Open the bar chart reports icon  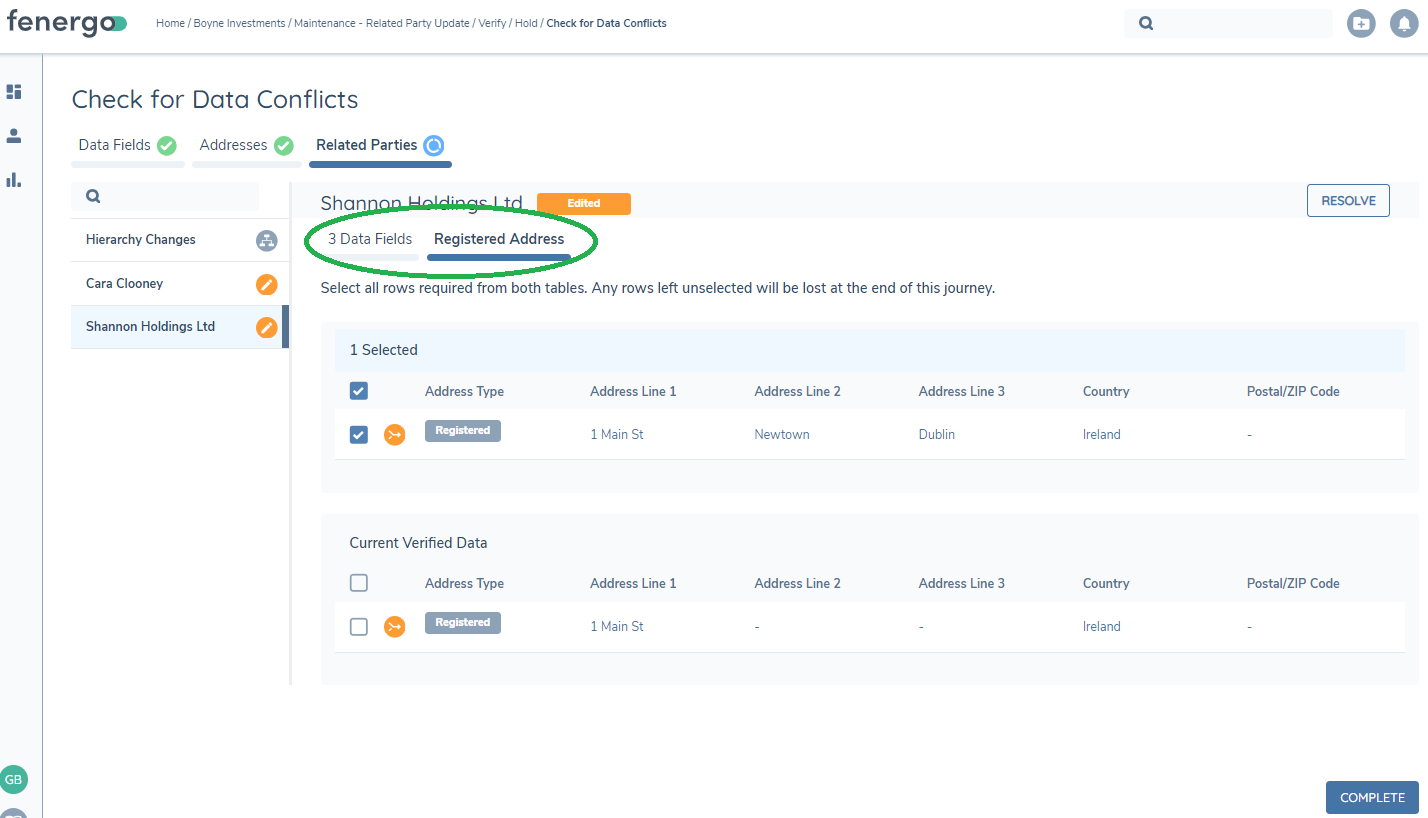tap(14, 180)
